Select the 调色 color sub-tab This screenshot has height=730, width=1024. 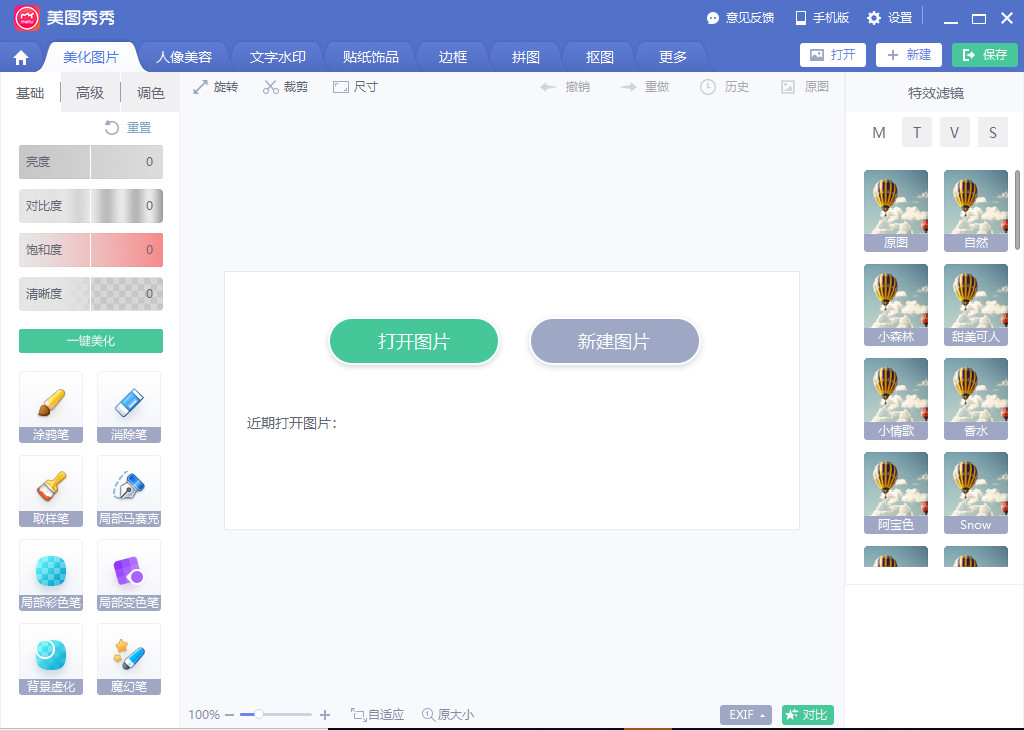coord(150,93)
